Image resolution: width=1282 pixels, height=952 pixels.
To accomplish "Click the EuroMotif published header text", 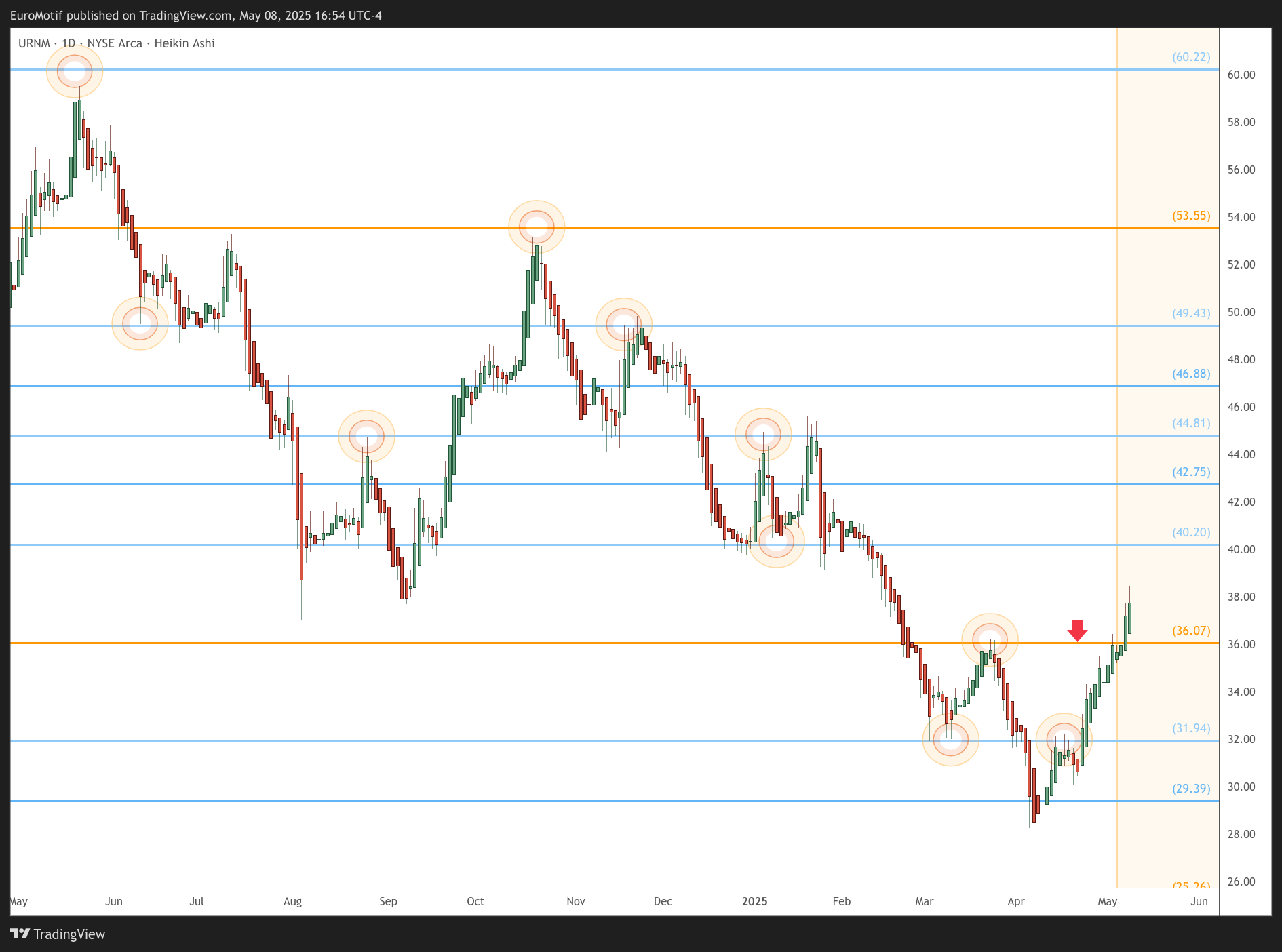I will click(196, 15).
